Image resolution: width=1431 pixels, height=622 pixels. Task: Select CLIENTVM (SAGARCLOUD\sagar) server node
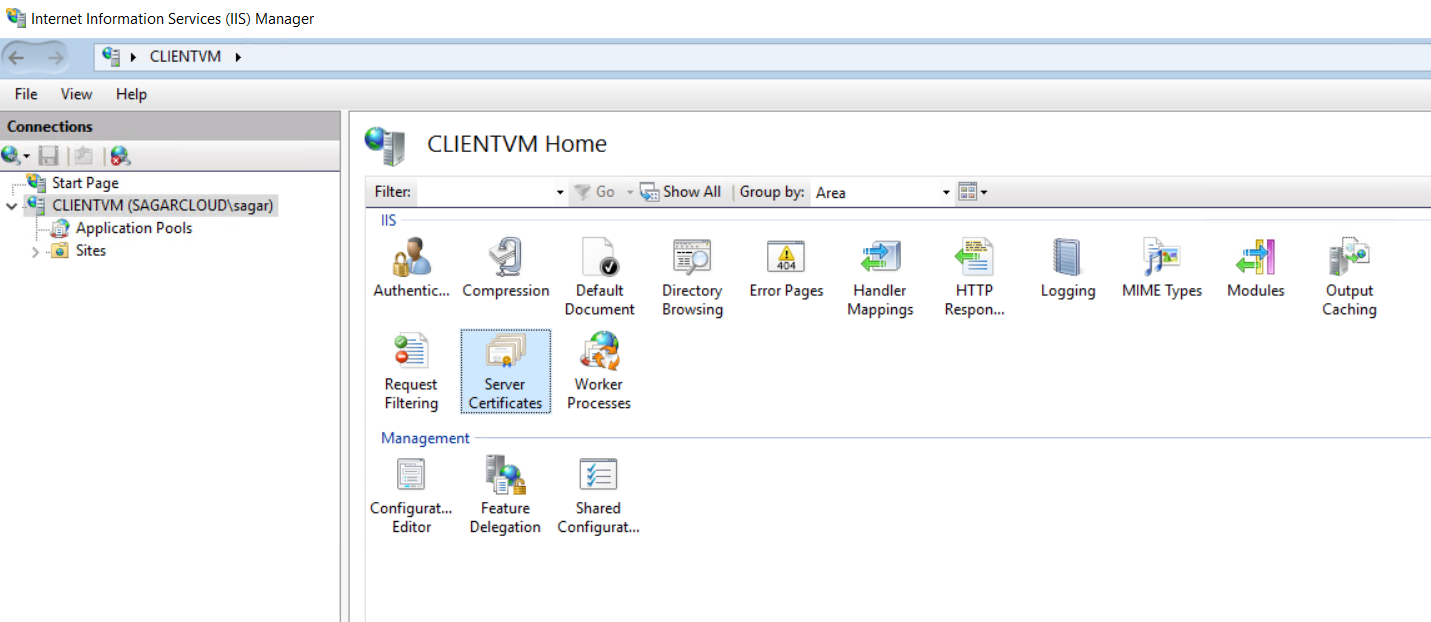click(x=150, y=205)
